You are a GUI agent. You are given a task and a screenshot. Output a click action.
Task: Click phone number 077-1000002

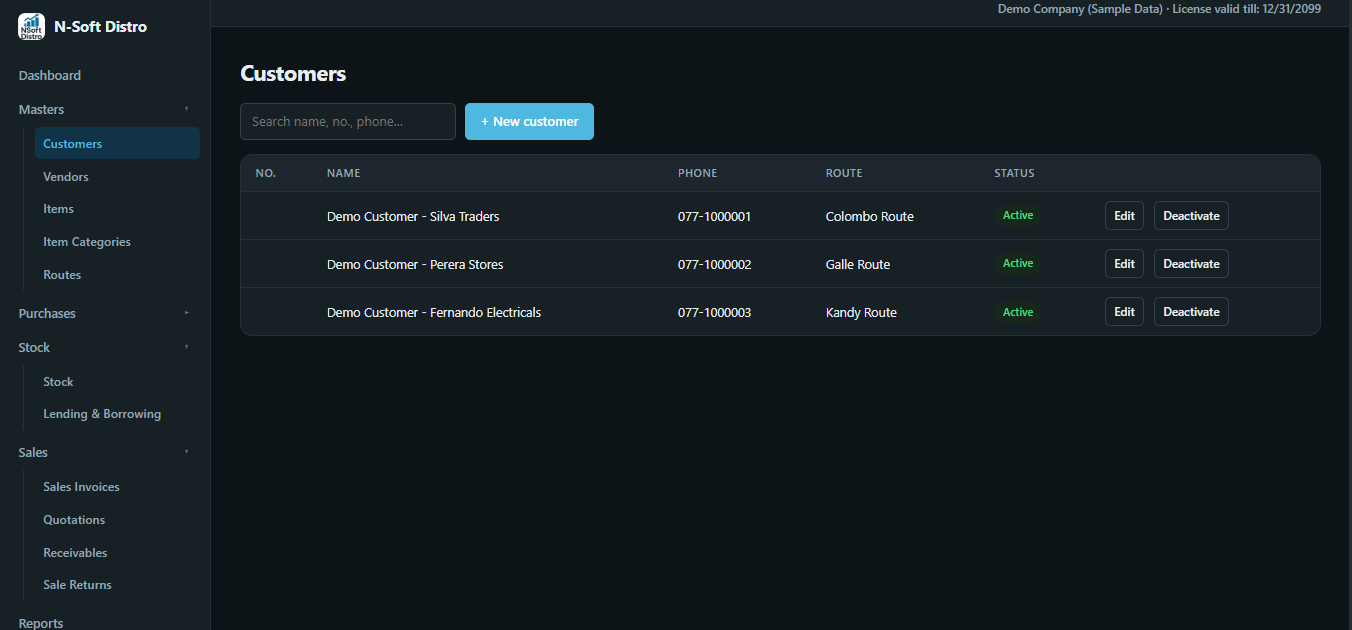[x=714, y=264]
